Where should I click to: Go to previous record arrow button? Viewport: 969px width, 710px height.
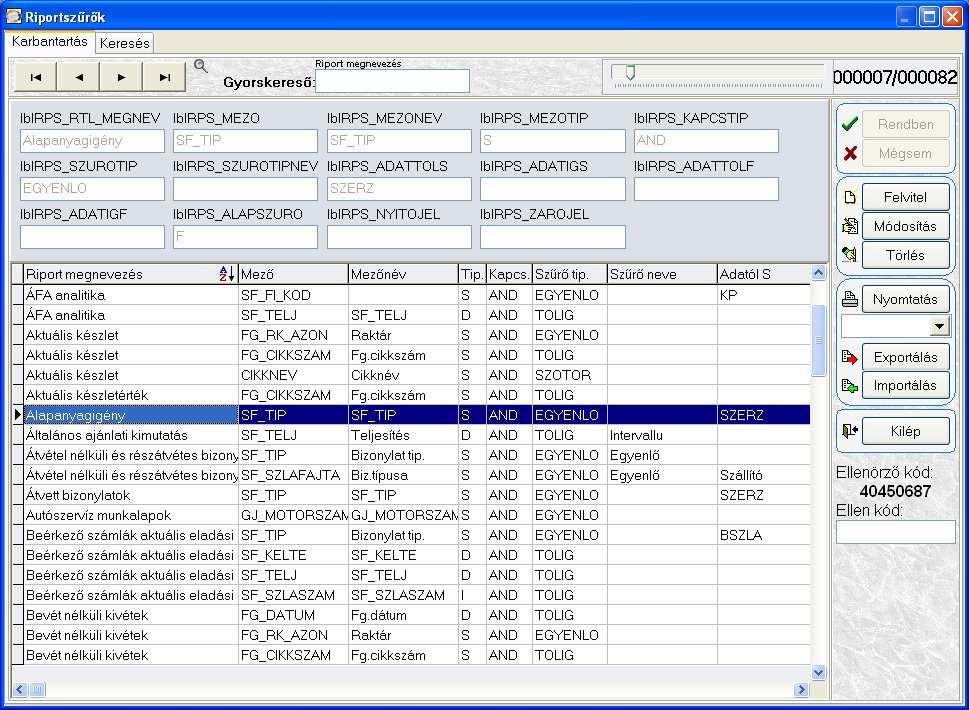pos(78,77)
